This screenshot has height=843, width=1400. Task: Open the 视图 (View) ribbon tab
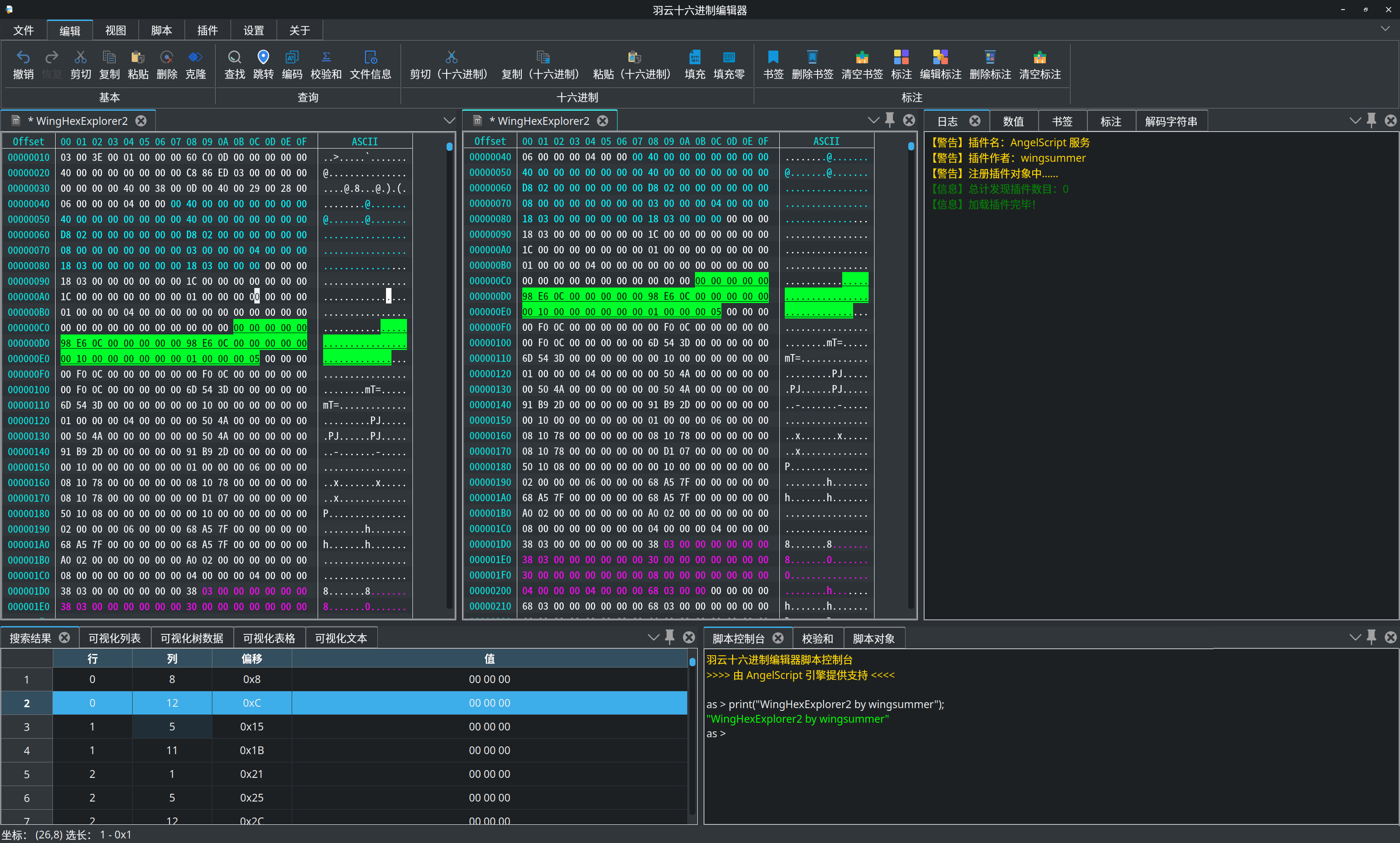coord(115,30)
